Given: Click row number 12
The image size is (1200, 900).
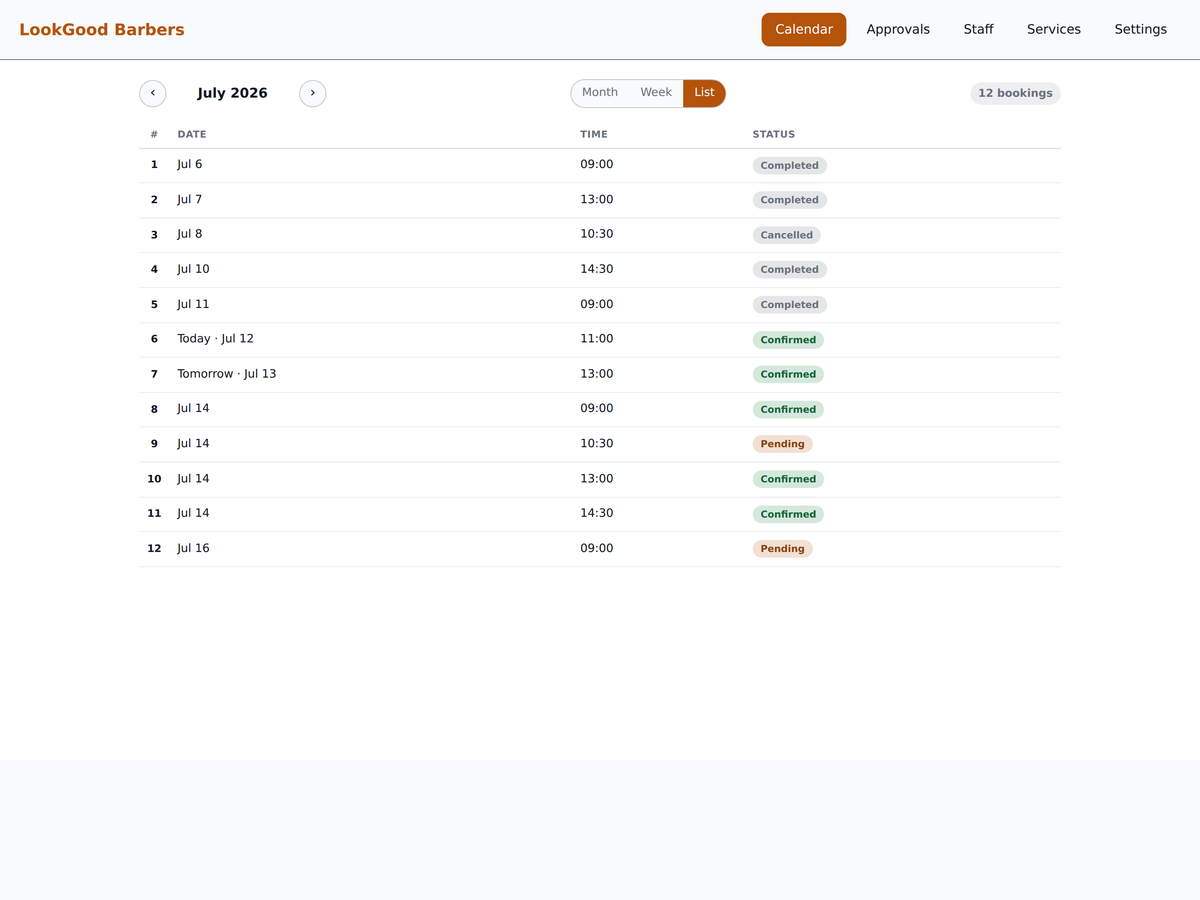Looking at the screenshot, I should pyautogui.click(x=154, y=548).
